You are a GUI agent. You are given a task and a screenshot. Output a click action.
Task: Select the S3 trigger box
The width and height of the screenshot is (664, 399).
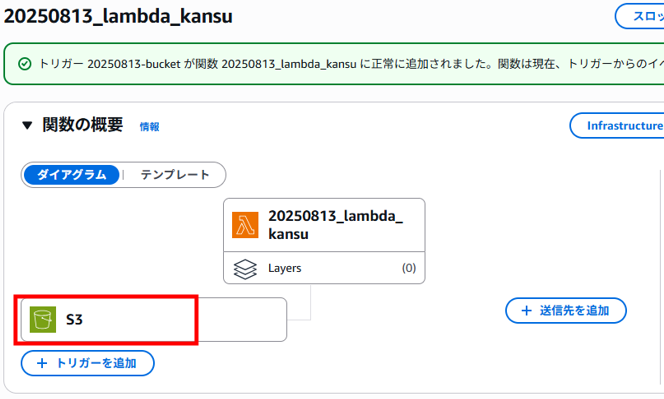pos(154,319)
